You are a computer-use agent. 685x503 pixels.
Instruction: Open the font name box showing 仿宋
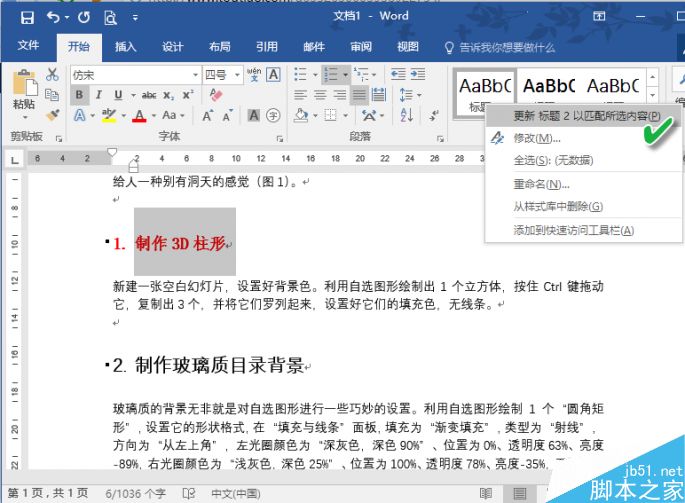(x=135, y=75)
